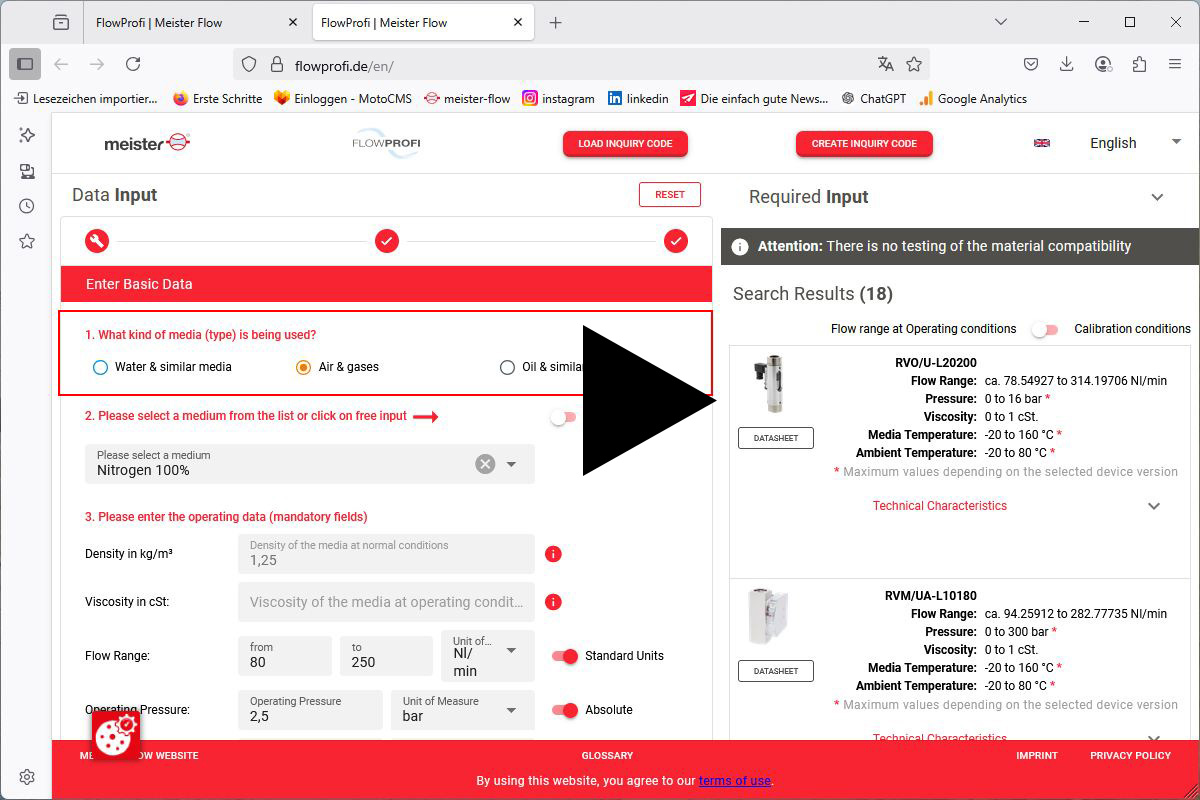Click the wrench step icon
The image size is (1200, 800).
97,240
